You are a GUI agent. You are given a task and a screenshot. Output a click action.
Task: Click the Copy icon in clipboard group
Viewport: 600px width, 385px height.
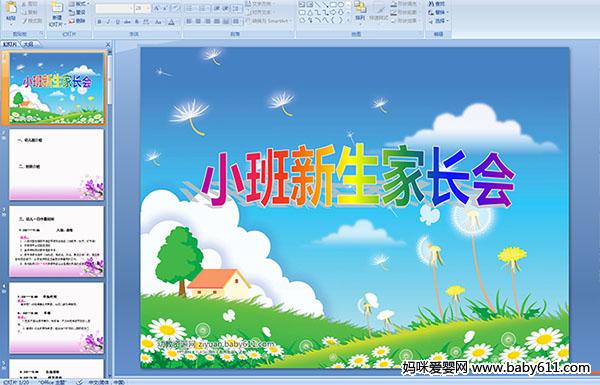point(24,13)
